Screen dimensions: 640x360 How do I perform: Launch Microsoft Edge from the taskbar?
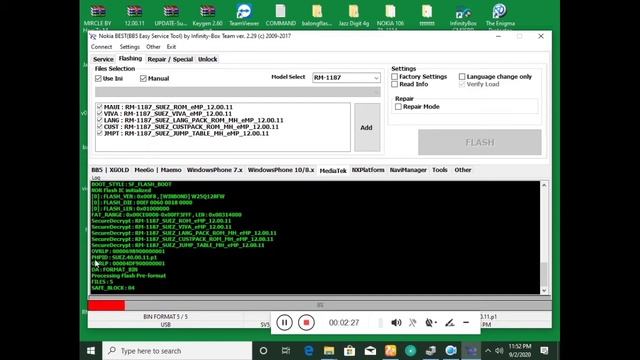(x=309, y=351)
